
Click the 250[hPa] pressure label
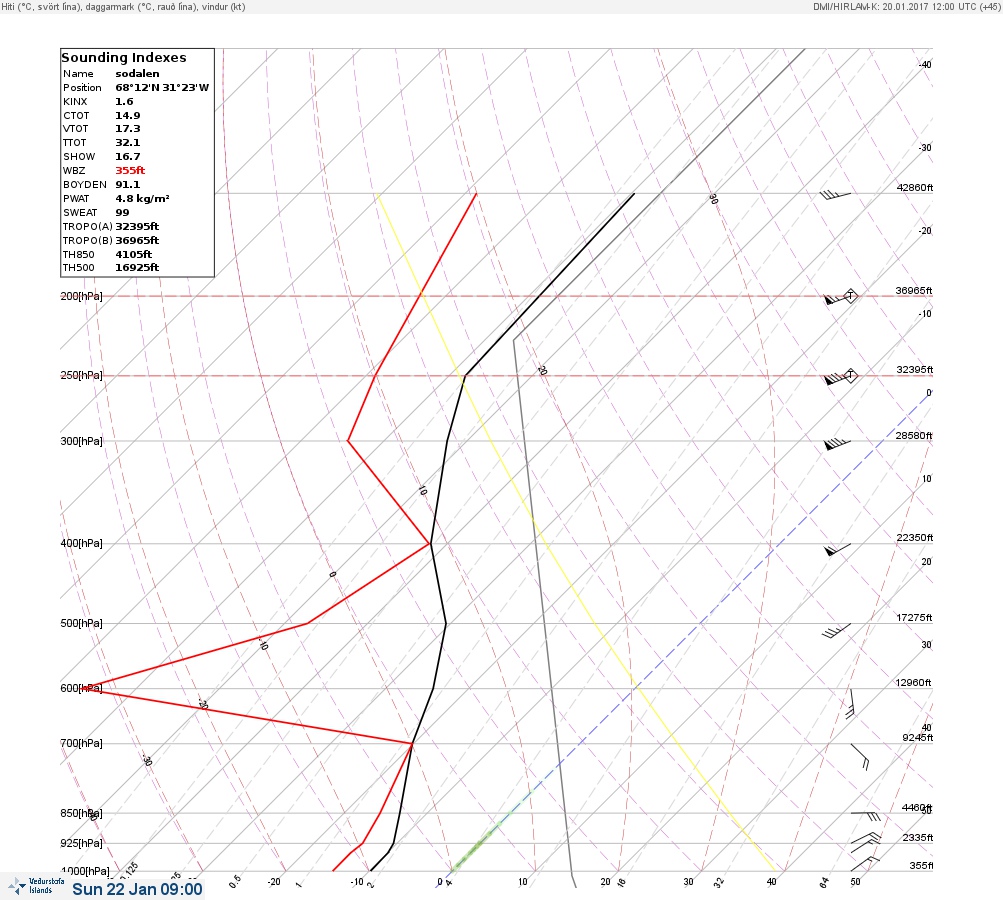(x=81, y=375)
